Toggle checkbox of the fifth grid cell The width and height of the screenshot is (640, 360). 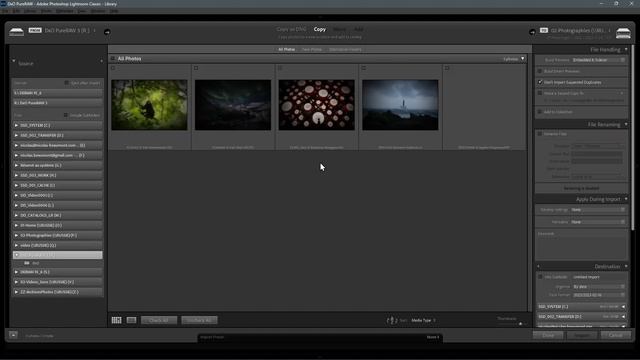(447, 68)
